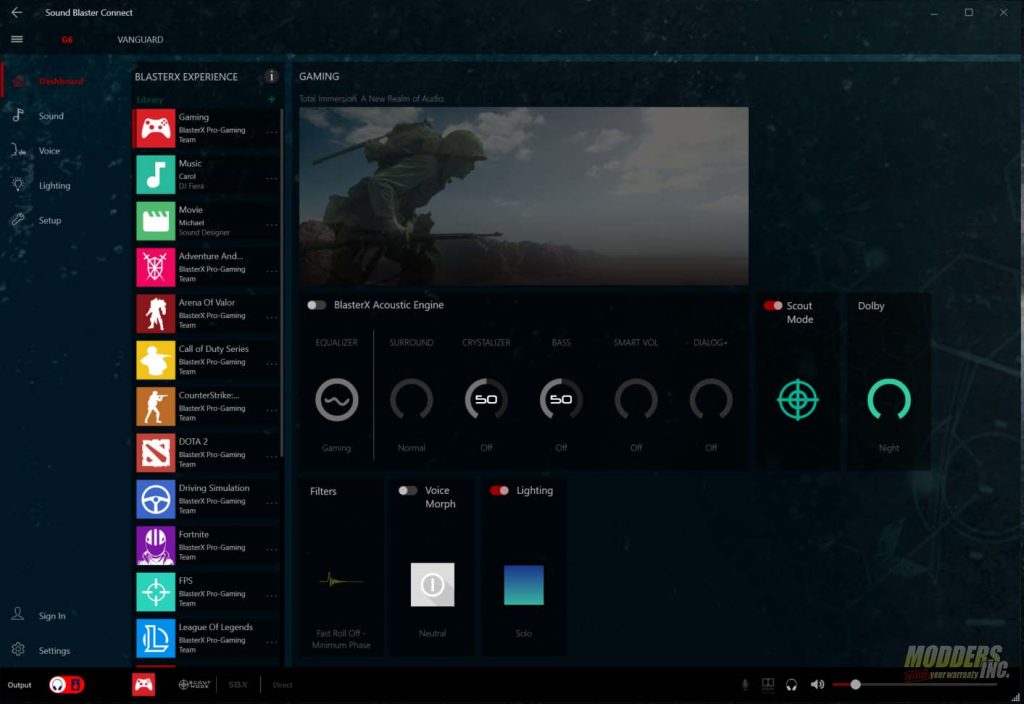Click the Dolby Night dial

(x=889, y=400)
